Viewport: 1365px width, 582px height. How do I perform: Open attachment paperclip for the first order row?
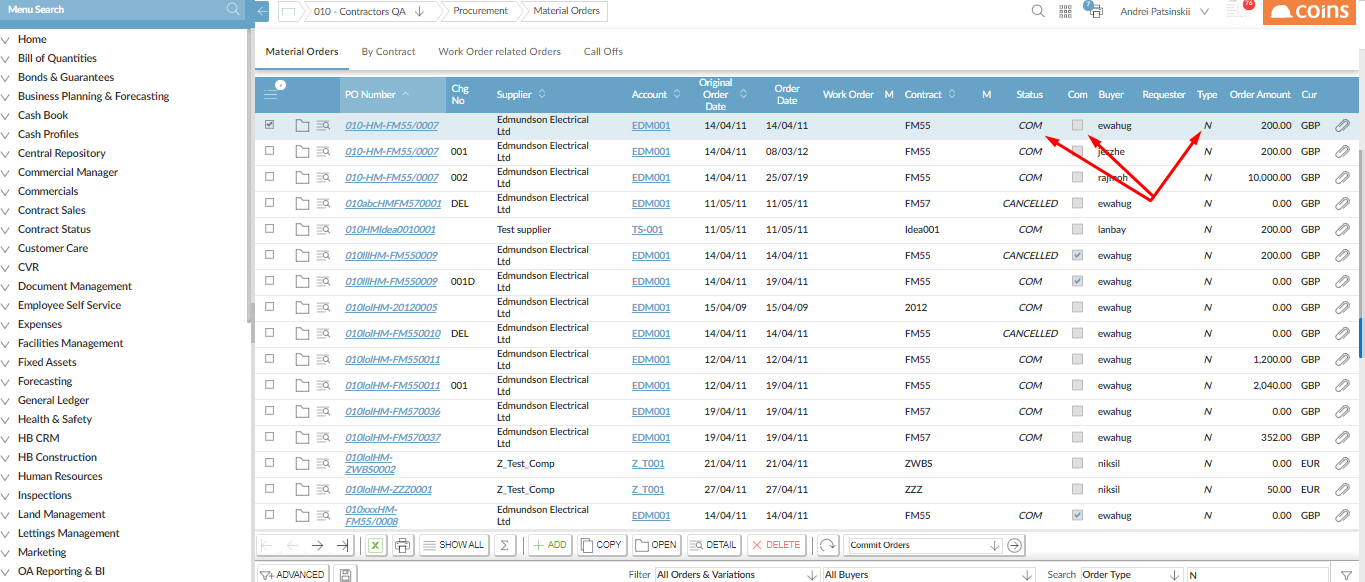1342,126
